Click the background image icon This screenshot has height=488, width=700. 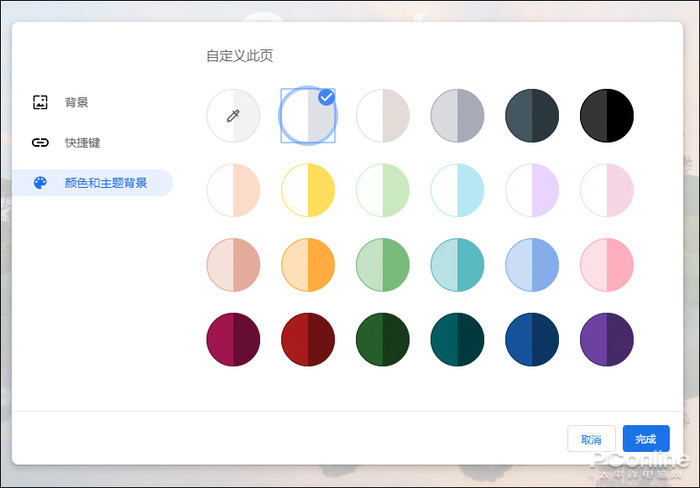40,102
